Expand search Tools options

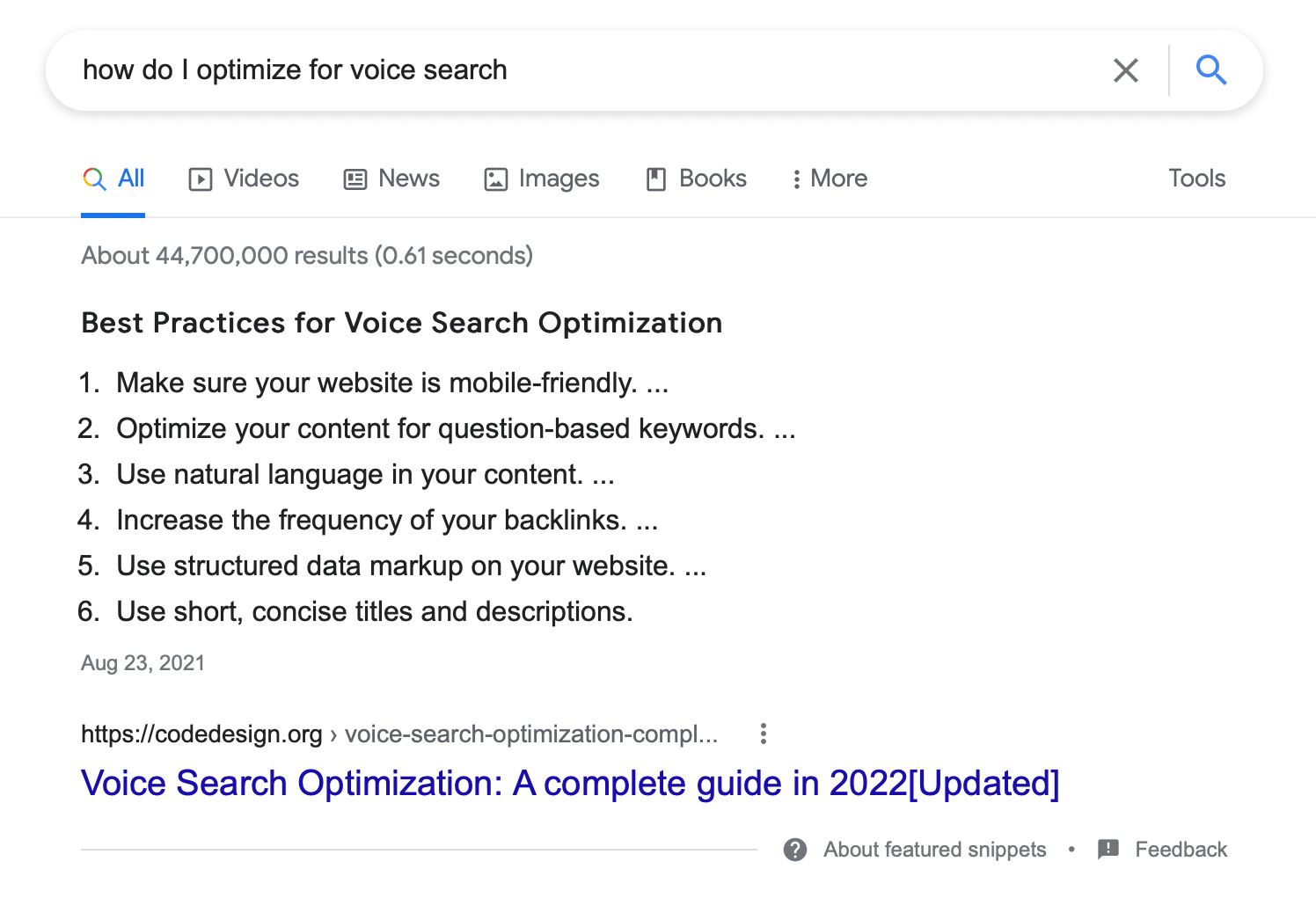(1196, 179)
